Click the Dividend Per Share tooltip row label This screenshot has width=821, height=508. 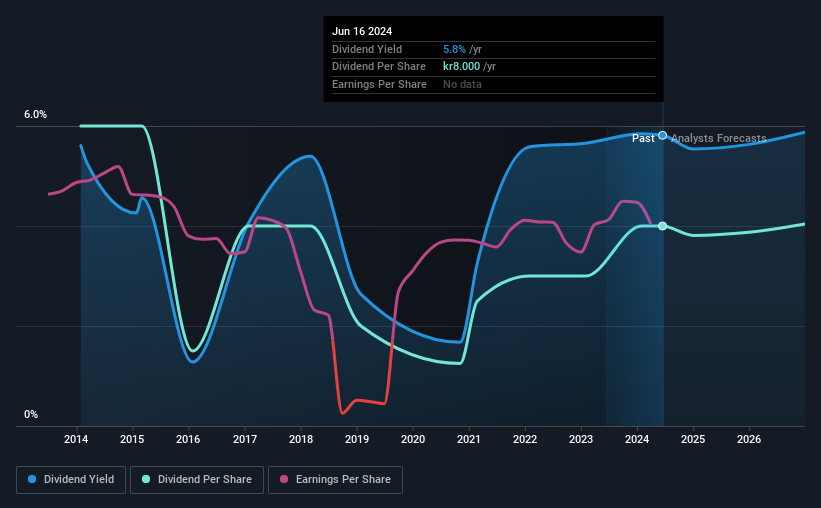point(379,67)
